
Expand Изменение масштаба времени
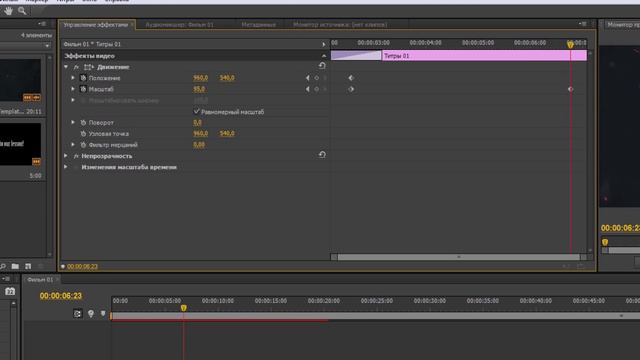coord(66,167)
